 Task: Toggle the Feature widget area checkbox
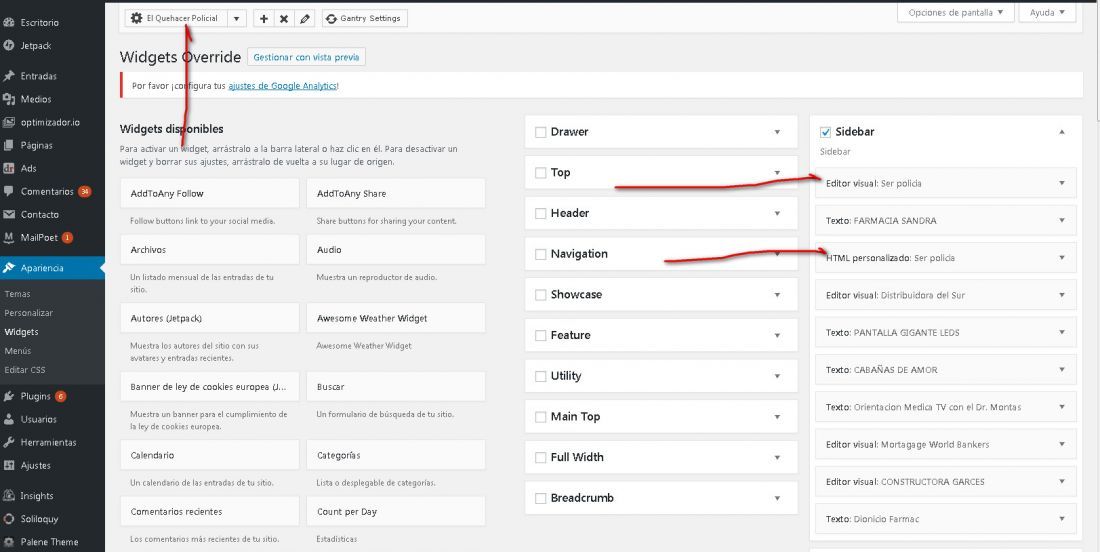point(540,336)
